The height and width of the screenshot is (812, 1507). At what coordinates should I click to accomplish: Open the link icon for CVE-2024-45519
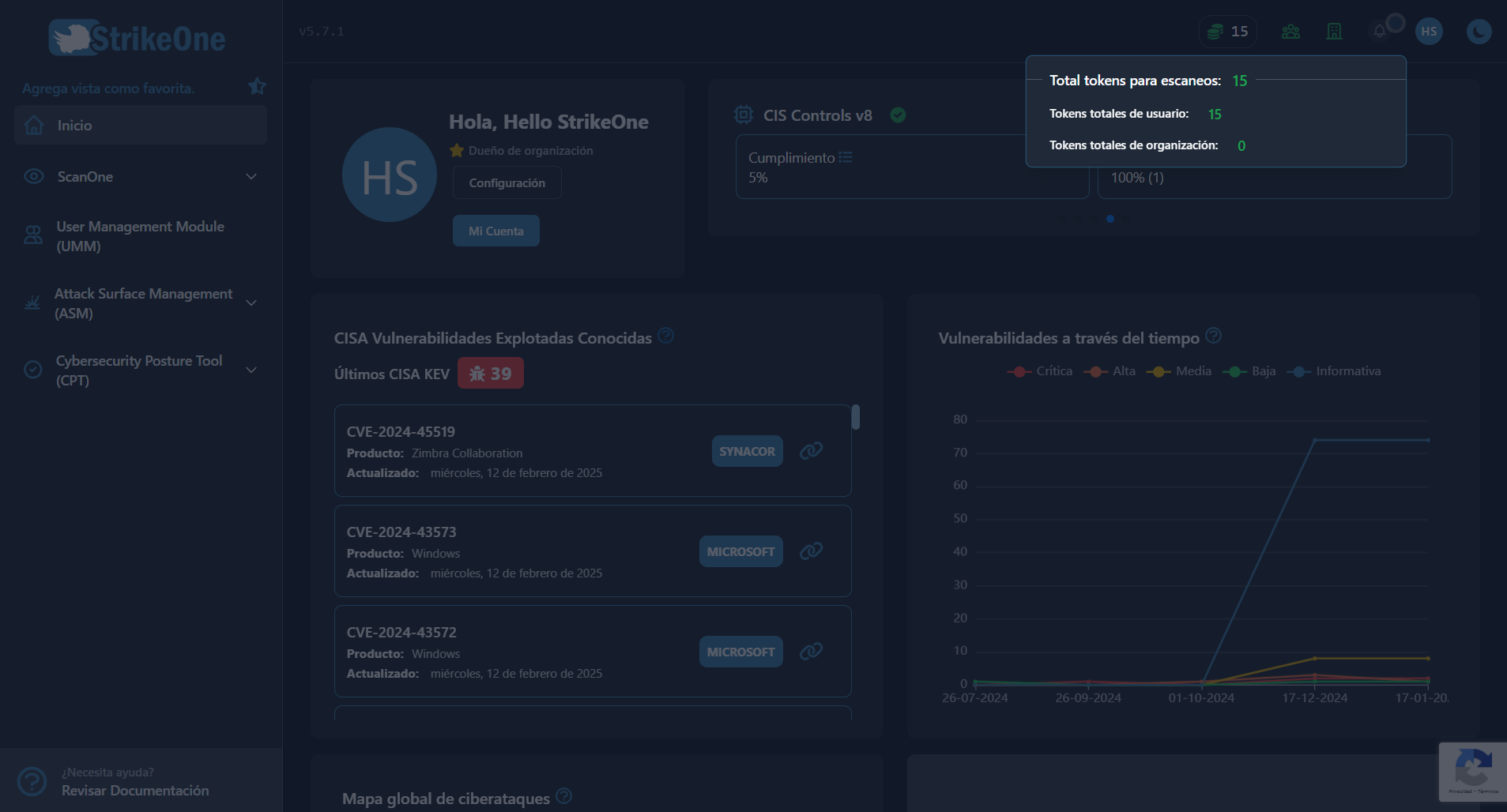coord(811,450)
